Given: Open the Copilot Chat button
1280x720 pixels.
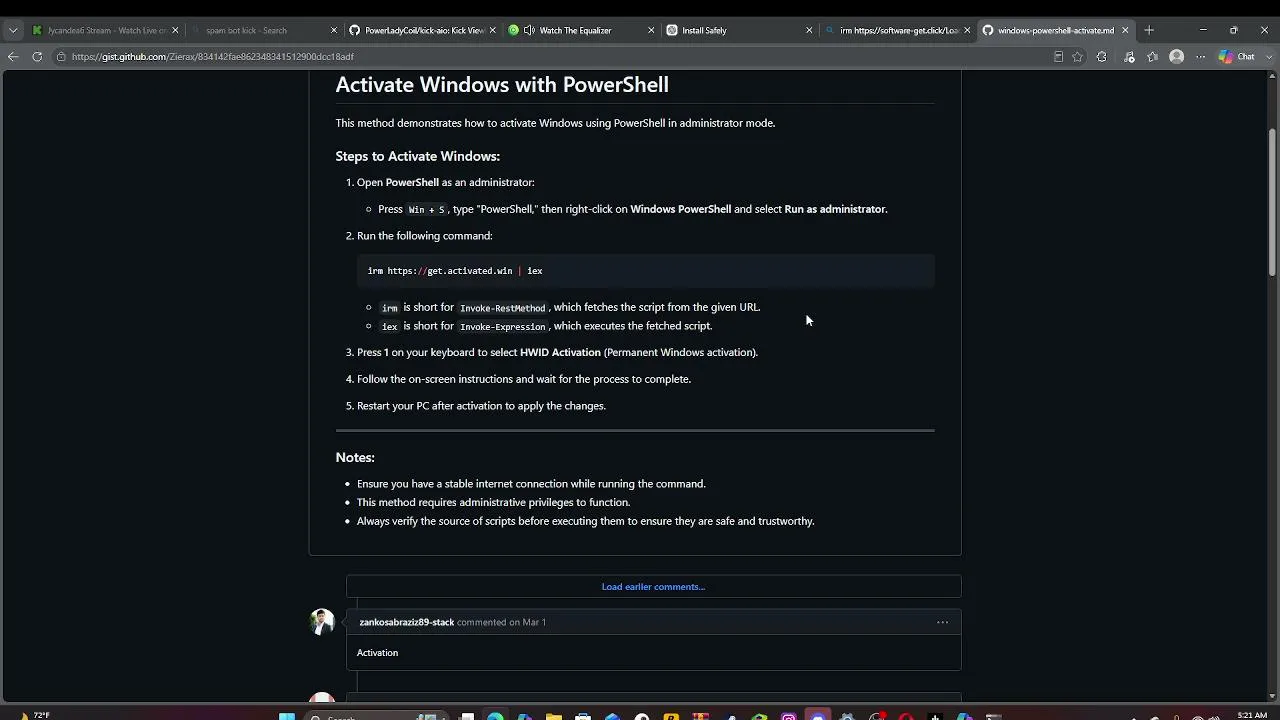Looking at the screenshot, I should pyautogui.click(x=1236, y=57).
